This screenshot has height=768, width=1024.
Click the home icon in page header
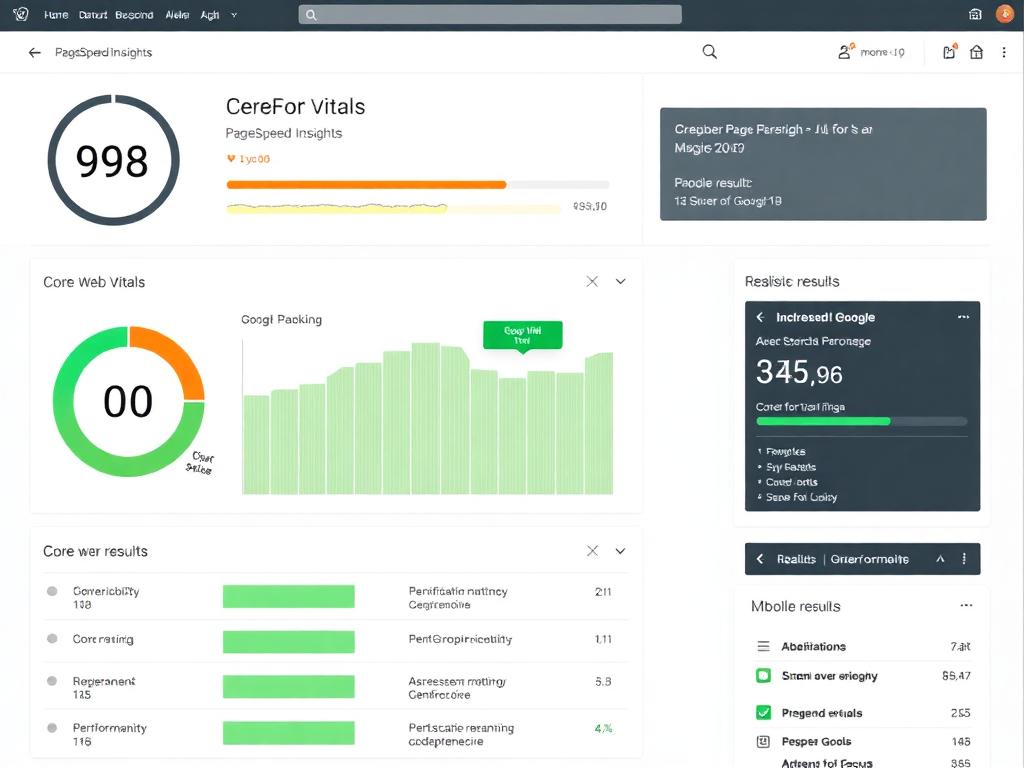coord(976,52)
